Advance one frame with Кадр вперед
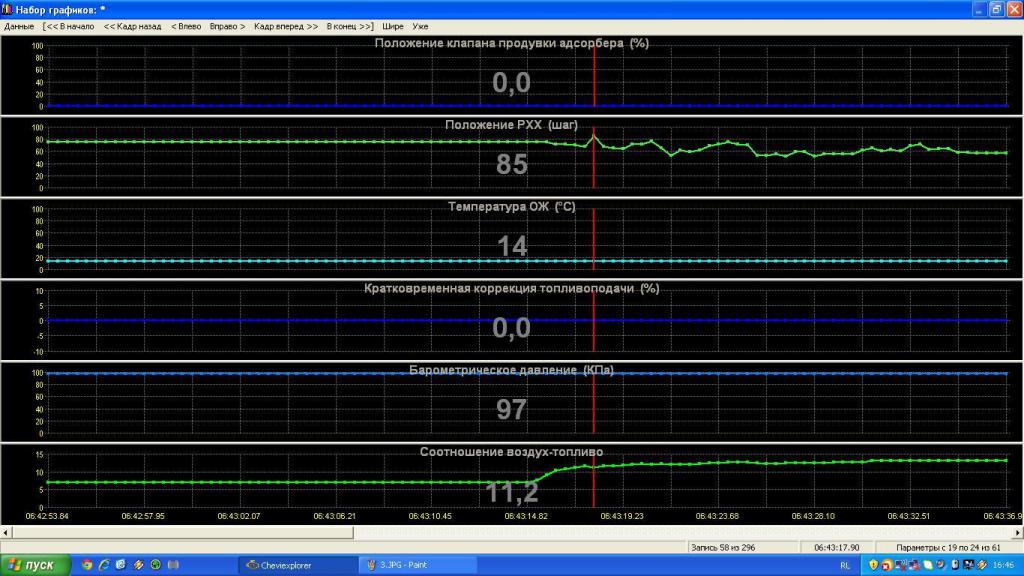The height and width of the screenshot is (576, 1024). click(286, 26)
